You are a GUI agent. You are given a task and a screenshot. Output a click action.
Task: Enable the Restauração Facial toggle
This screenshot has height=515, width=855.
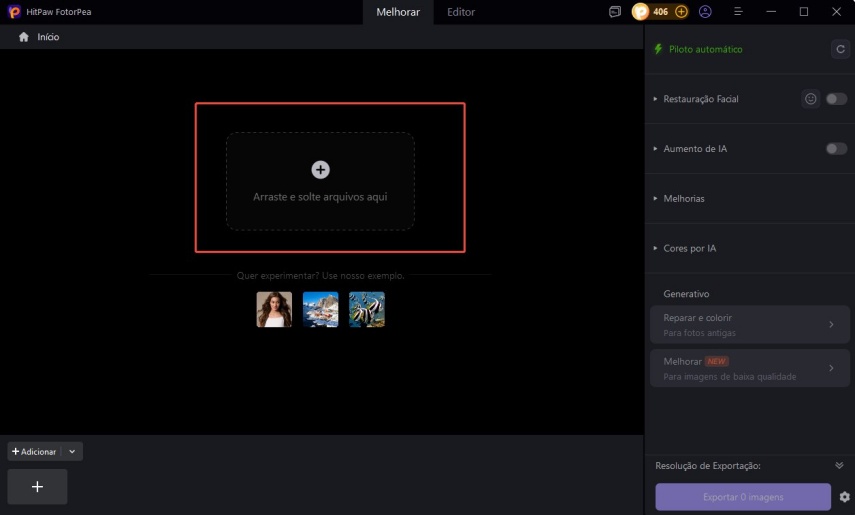click(x=836, y=99)
